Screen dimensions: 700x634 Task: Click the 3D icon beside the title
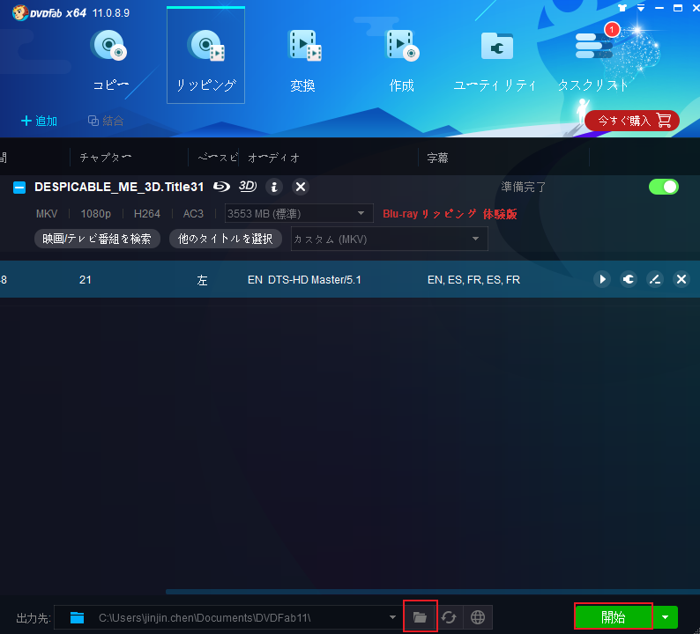point(248,186)
